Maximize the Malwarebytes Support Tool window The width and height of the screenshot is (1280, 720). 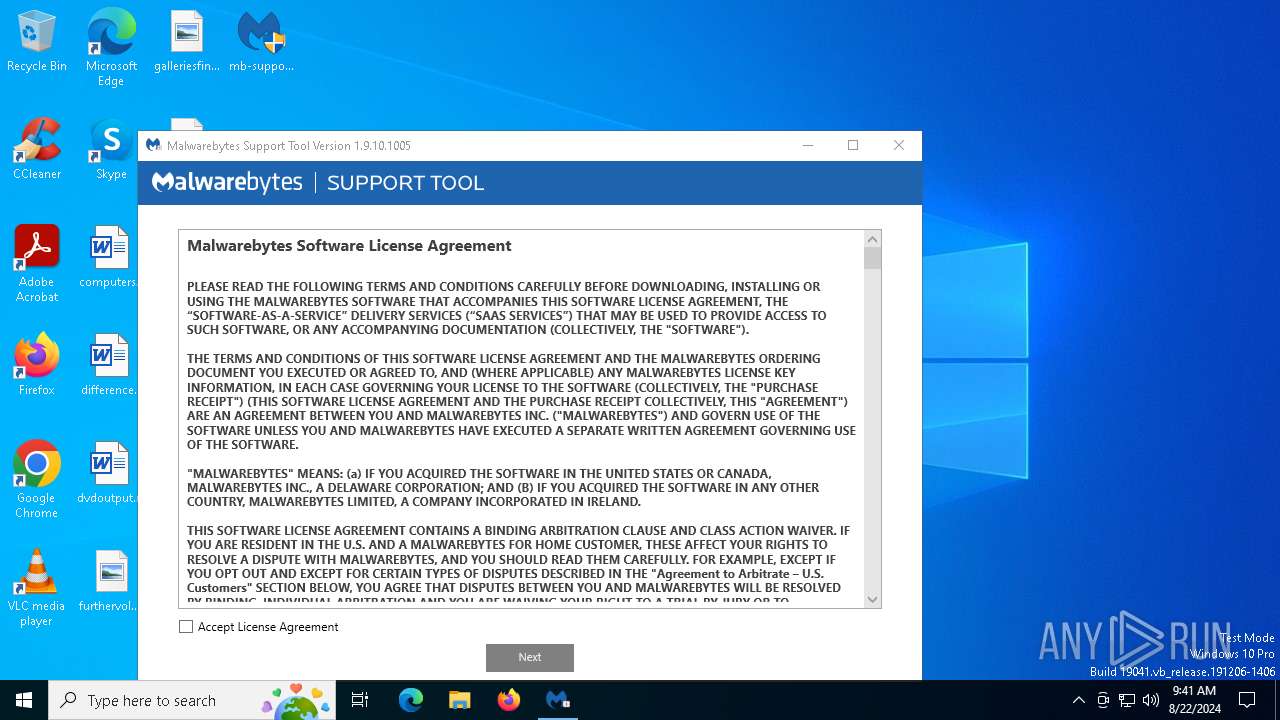pyautogui.click(x=853, y=146)
